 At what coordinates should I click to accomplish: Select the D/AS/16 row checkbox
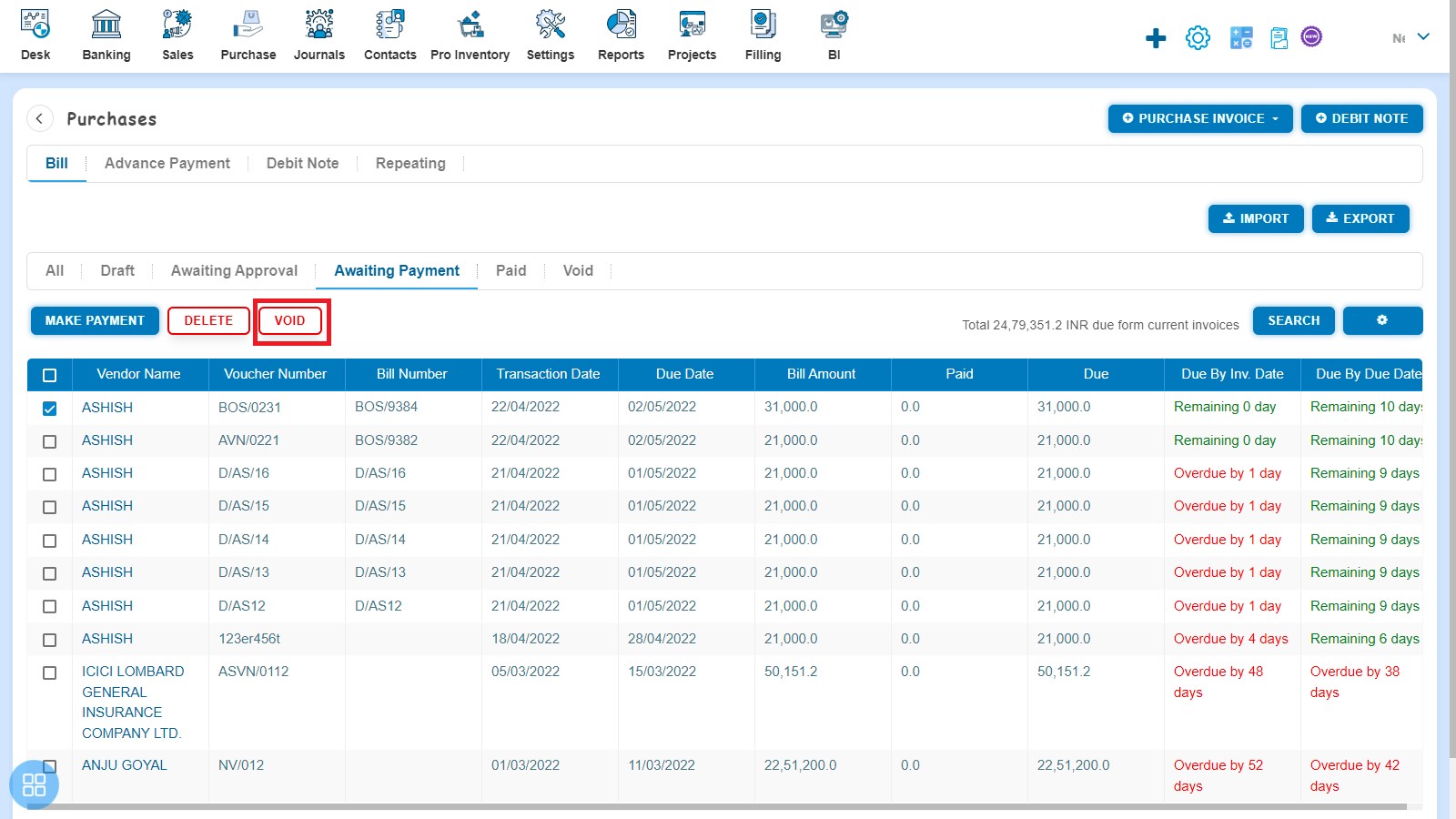coord(50,474)
